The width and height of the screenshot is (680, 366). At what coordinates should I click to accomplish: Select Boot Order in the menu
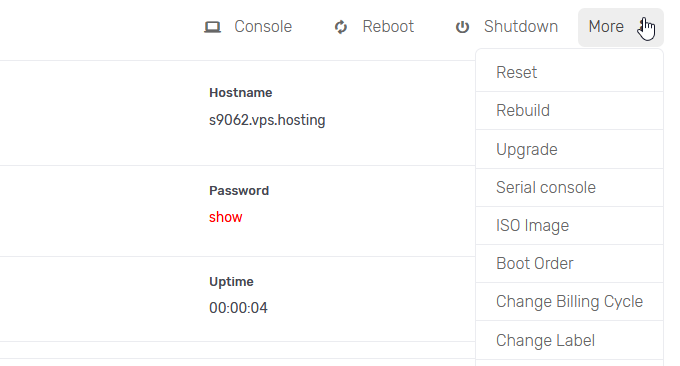point(569,264)
